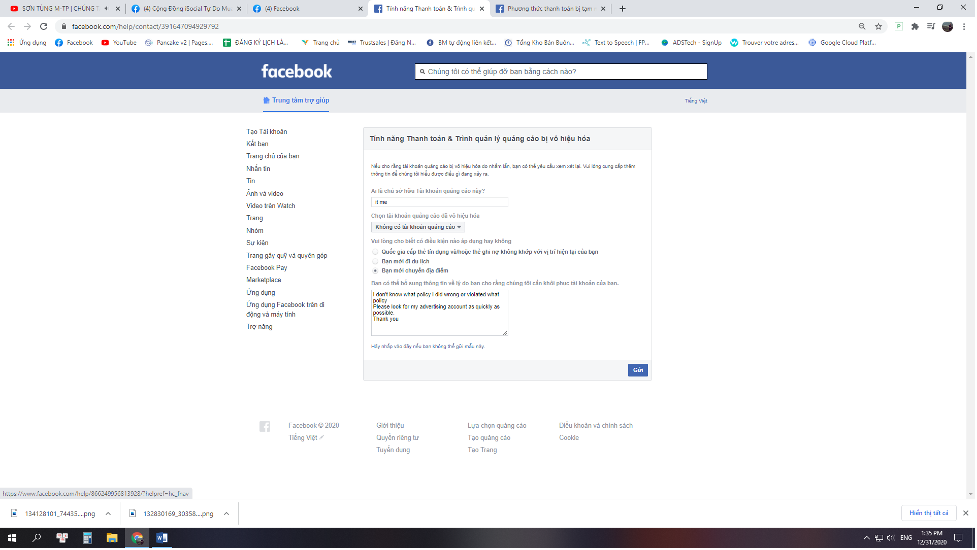Open the 'Không có tài khoản quảng cáo' dropdown
Image resolution: width=977 pixels, height=550 pixels.
coord(417,227)
